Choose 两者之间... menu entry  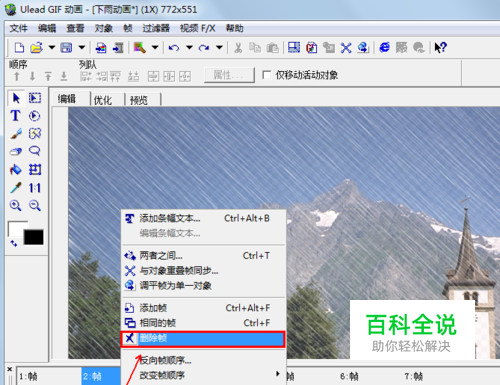[203, 256]
